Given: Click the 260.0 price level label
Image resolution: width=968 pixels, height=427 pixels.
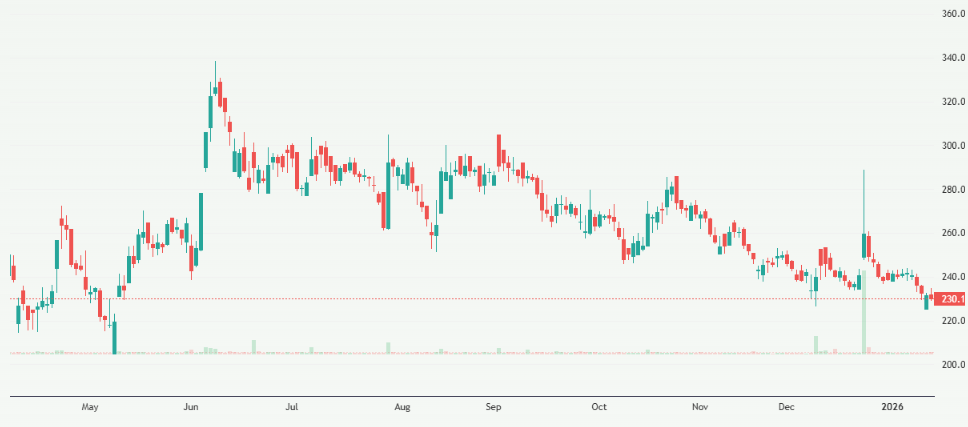Looking at the screenshot, I should 952,233.
